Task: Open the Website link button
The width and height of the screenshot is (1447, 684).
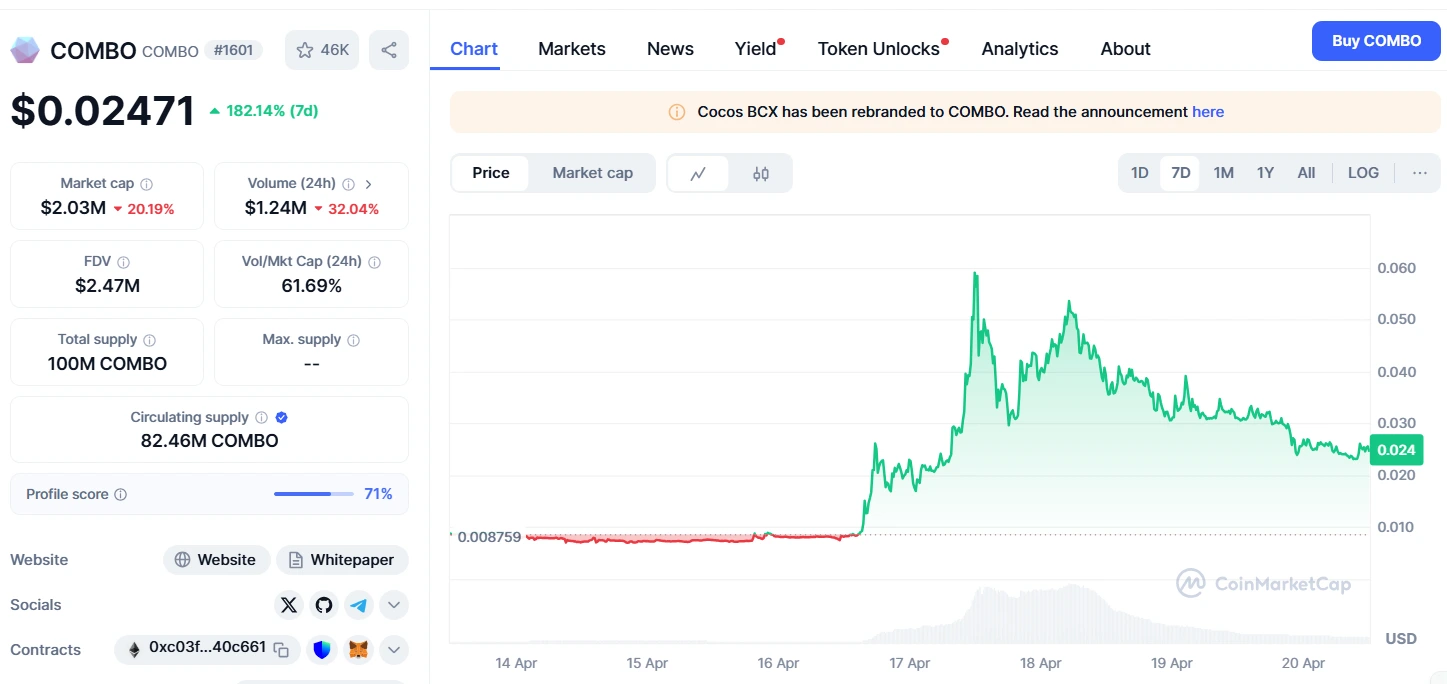Action: tap(216, 560)
